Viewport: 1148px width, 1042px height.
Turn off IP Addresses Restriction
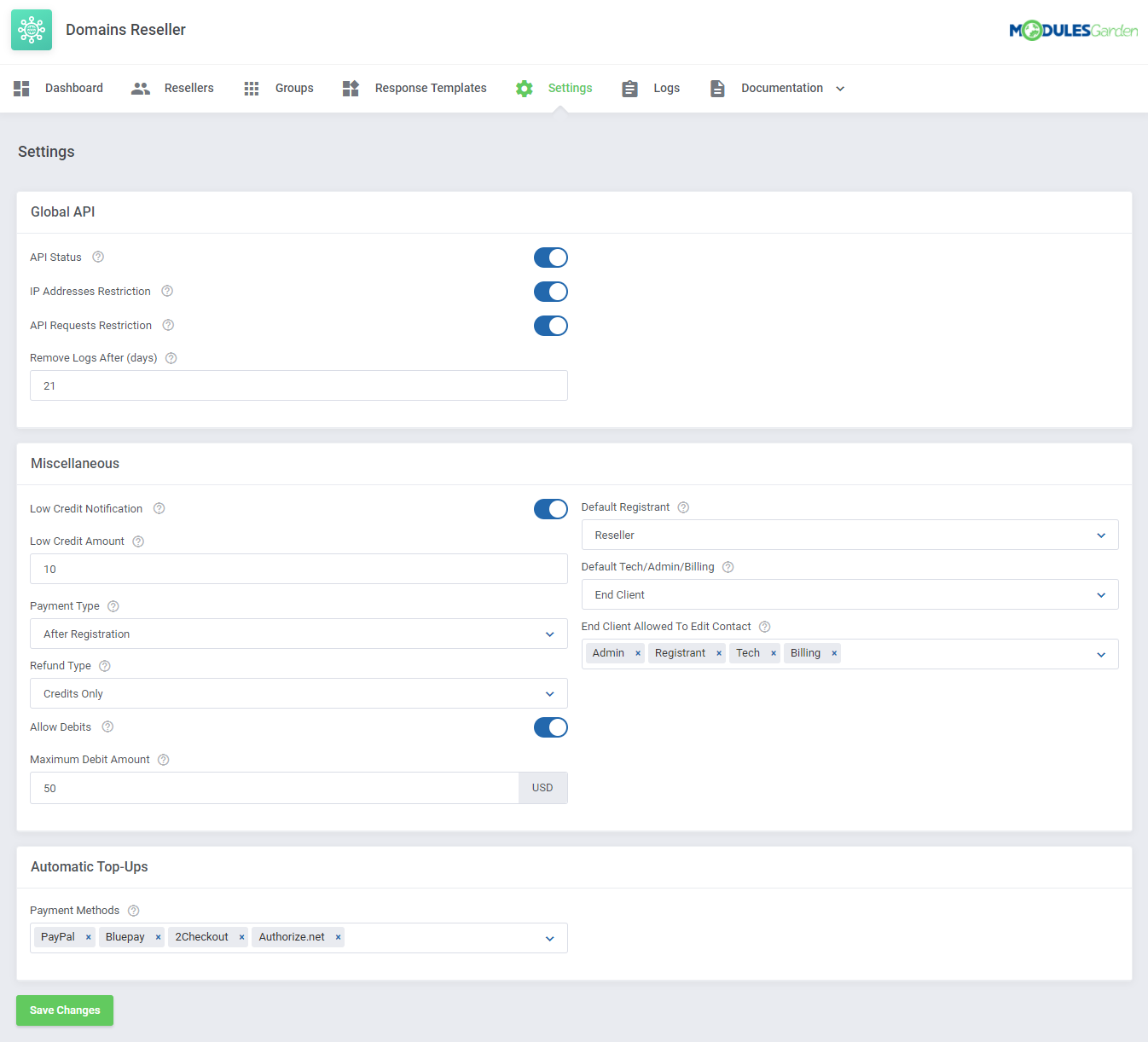click(550, 291)
